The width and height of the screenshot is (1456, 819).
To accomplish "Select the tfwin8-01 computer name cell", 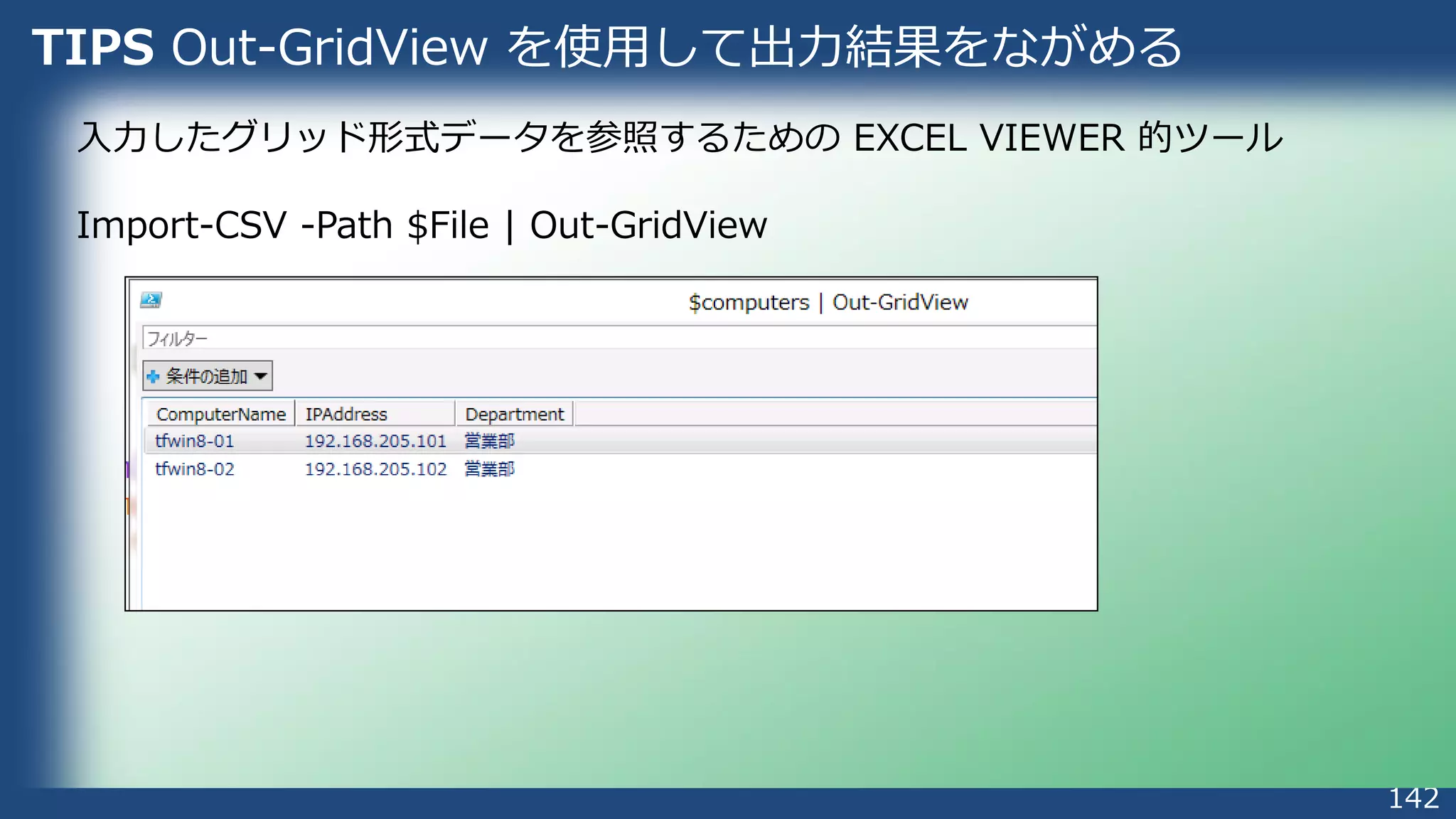I will click(195, 441).
